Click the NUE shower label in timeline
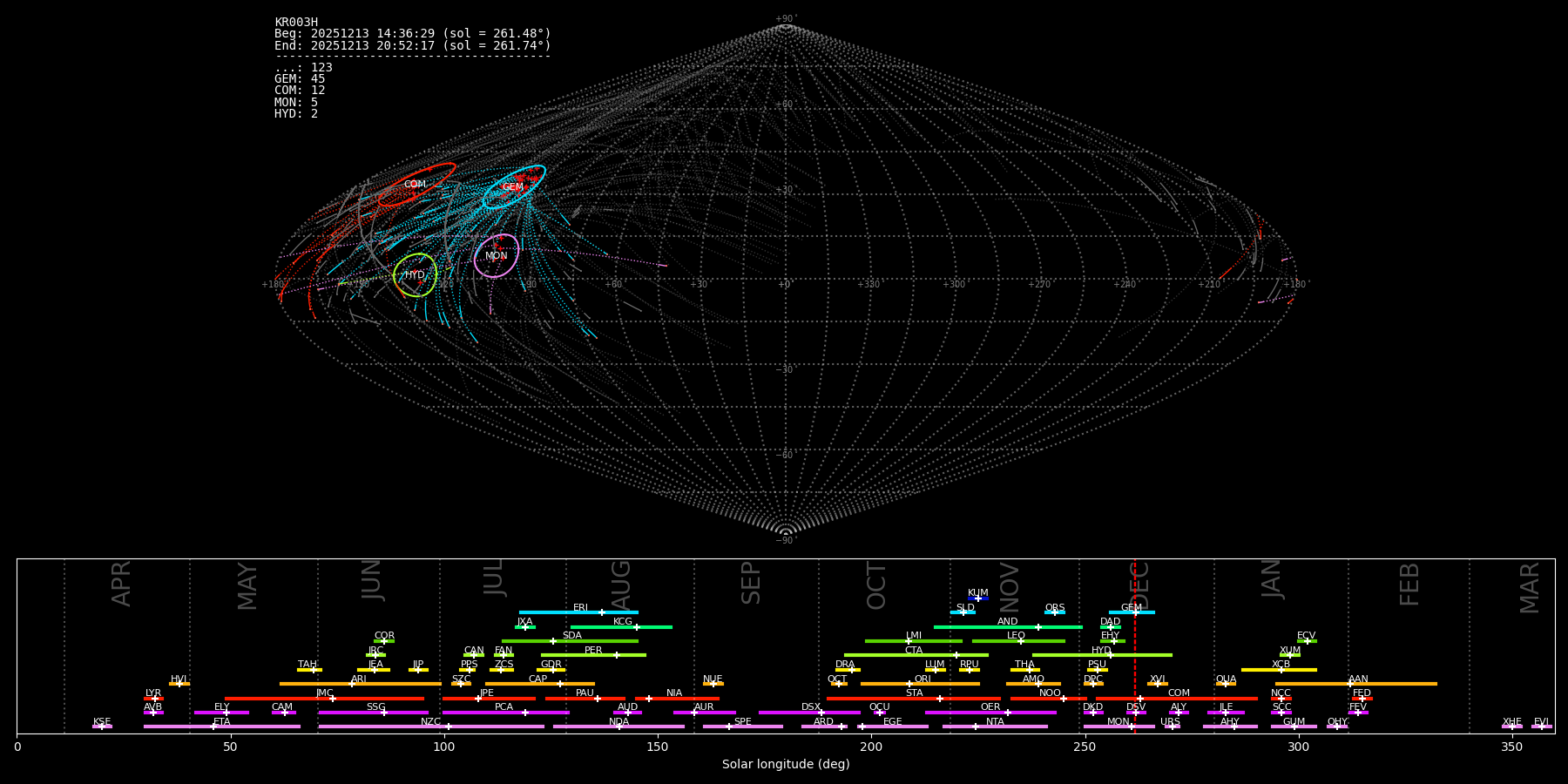Image resolution: width=1568 pixels, height=784 pixels. coord(713,679)
